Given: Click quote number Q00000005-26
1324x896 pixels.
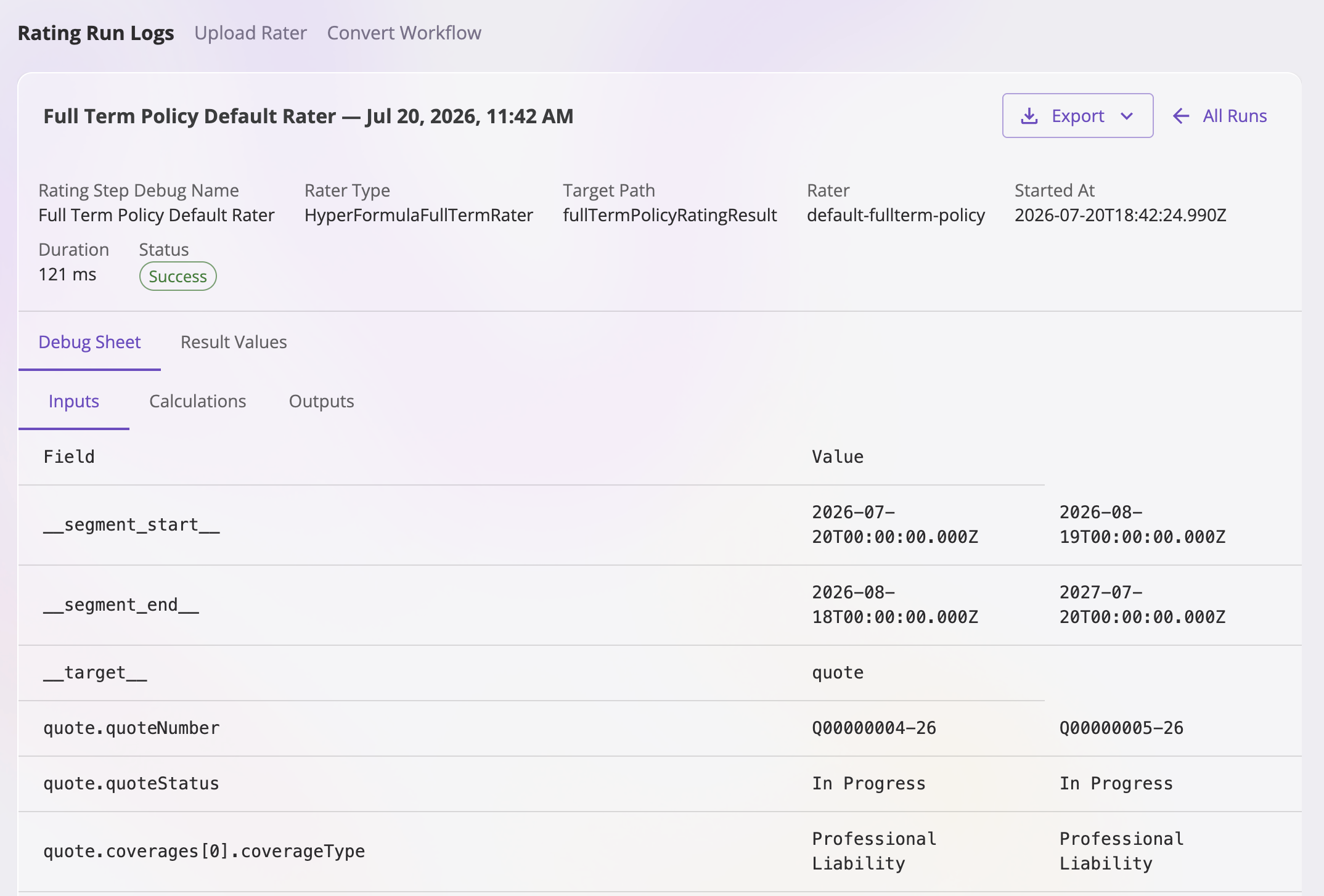Looking at the screenshot, I should [1122, 728].
